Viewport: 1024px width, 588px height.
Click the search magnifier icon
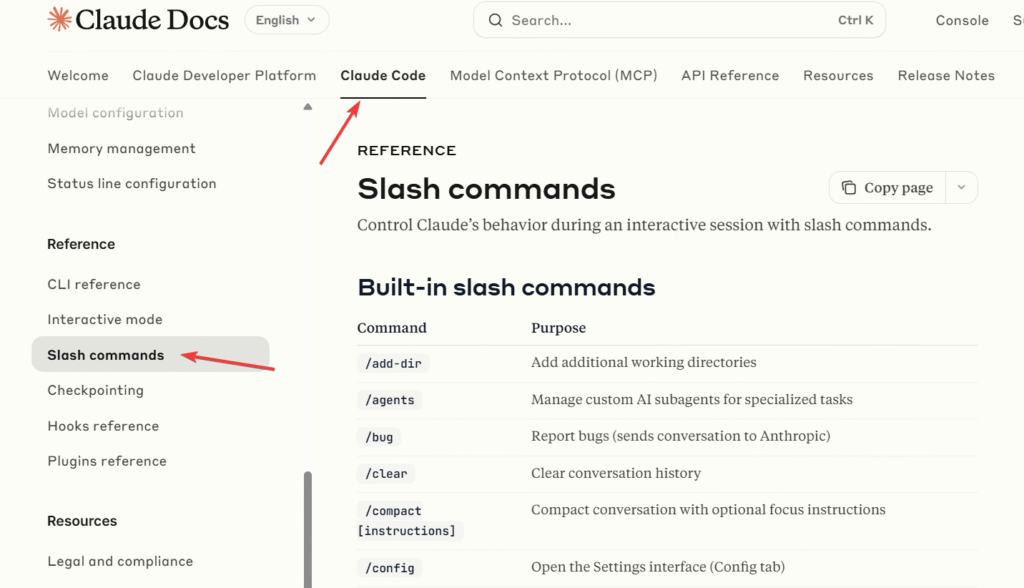coord(495,20)
